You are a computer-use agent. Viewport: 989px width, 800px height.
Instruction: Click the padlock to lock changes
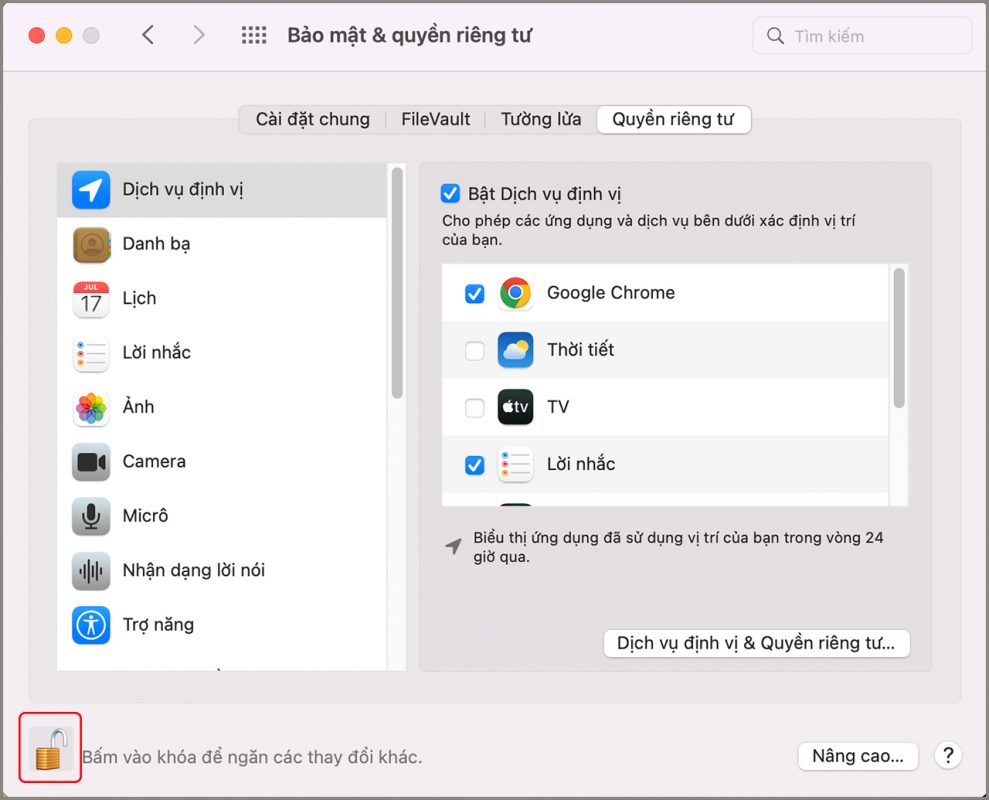[48, 748]
